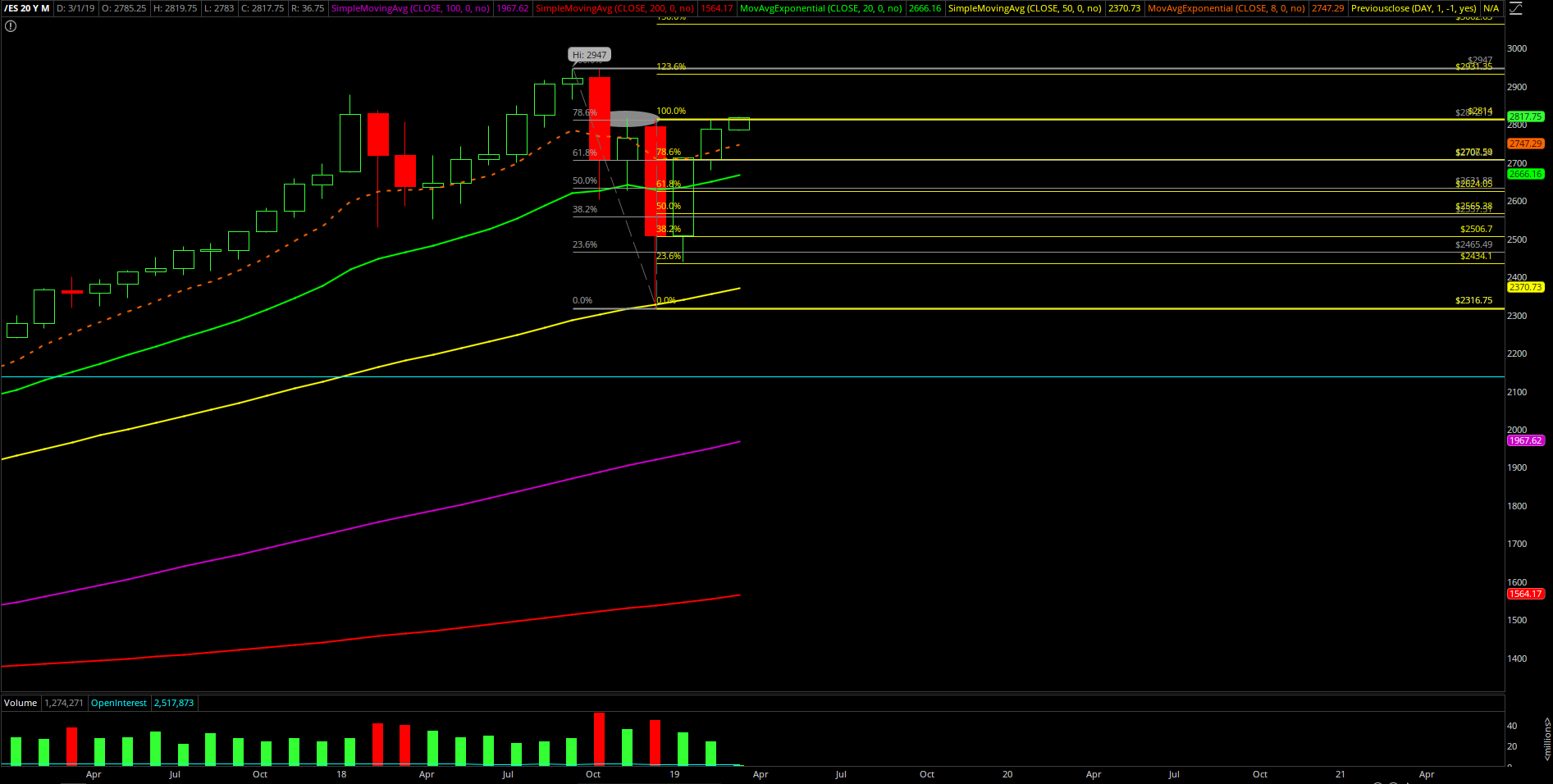Click the 2370.73 yellow SMA axis tag
The width and height of the screenshot is (1553, 784).
coord(1526,287)
